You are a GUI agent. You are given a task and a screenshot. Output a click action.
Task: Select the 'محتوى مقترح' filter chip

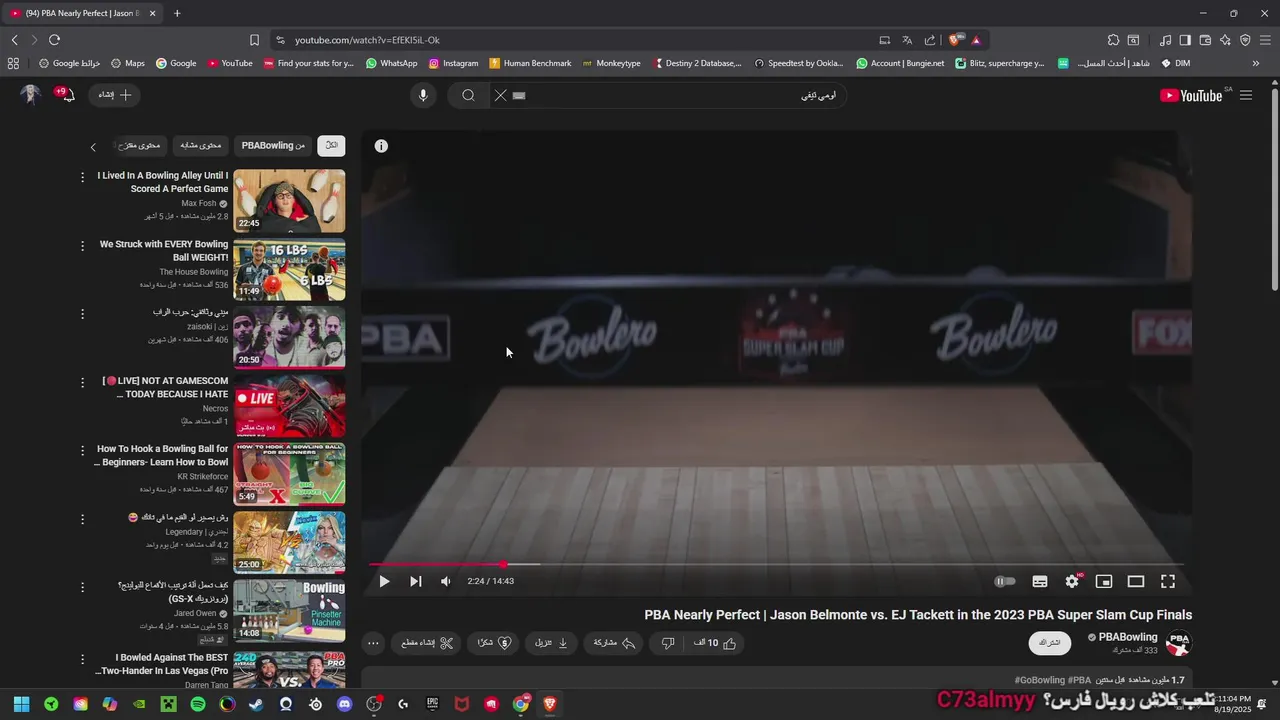click(140, 145)
